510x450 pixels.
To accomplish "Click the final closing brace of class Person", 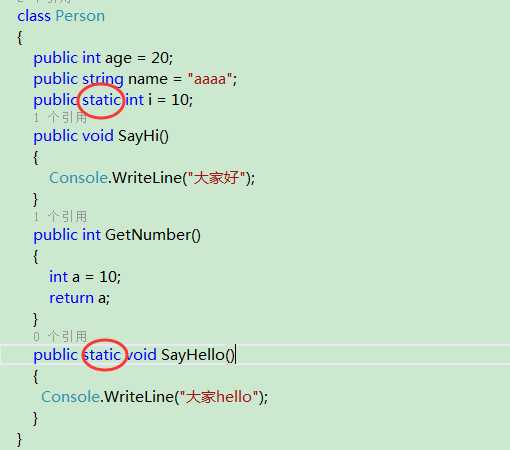I will [19, 439].
